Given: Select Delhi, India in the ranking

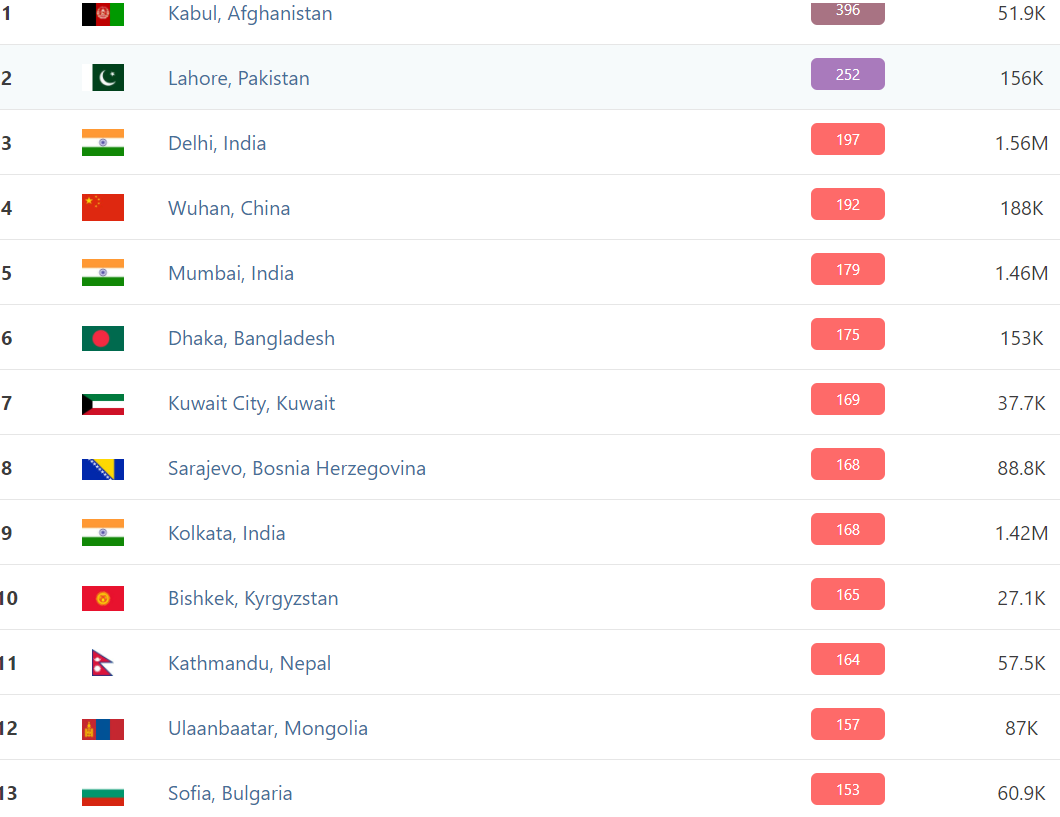Looking at the screenshot, I should 217,143.
